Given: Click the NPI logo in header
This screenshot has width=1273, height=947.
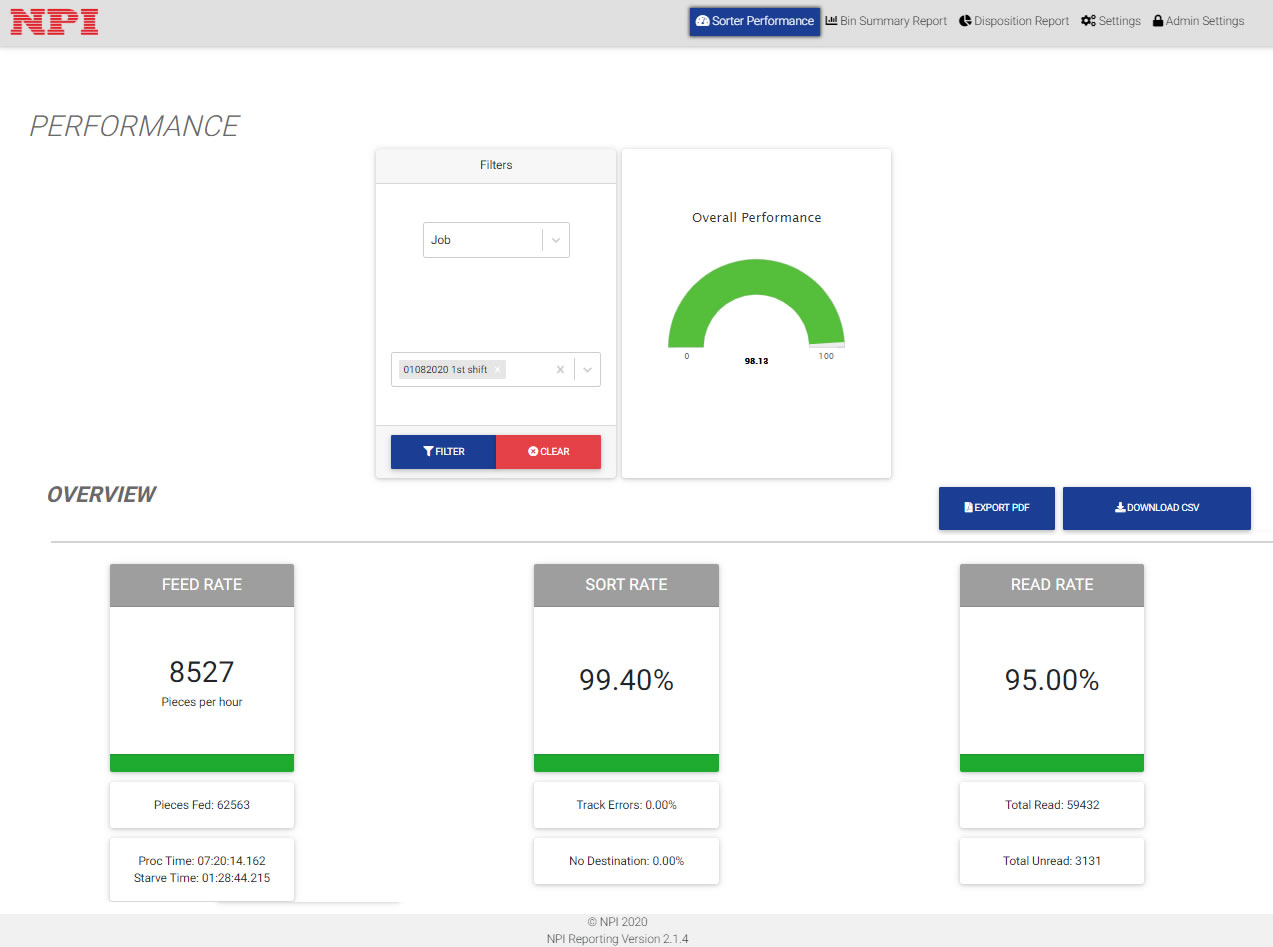Looking at the screenshot, I should [x=54, y=21].
